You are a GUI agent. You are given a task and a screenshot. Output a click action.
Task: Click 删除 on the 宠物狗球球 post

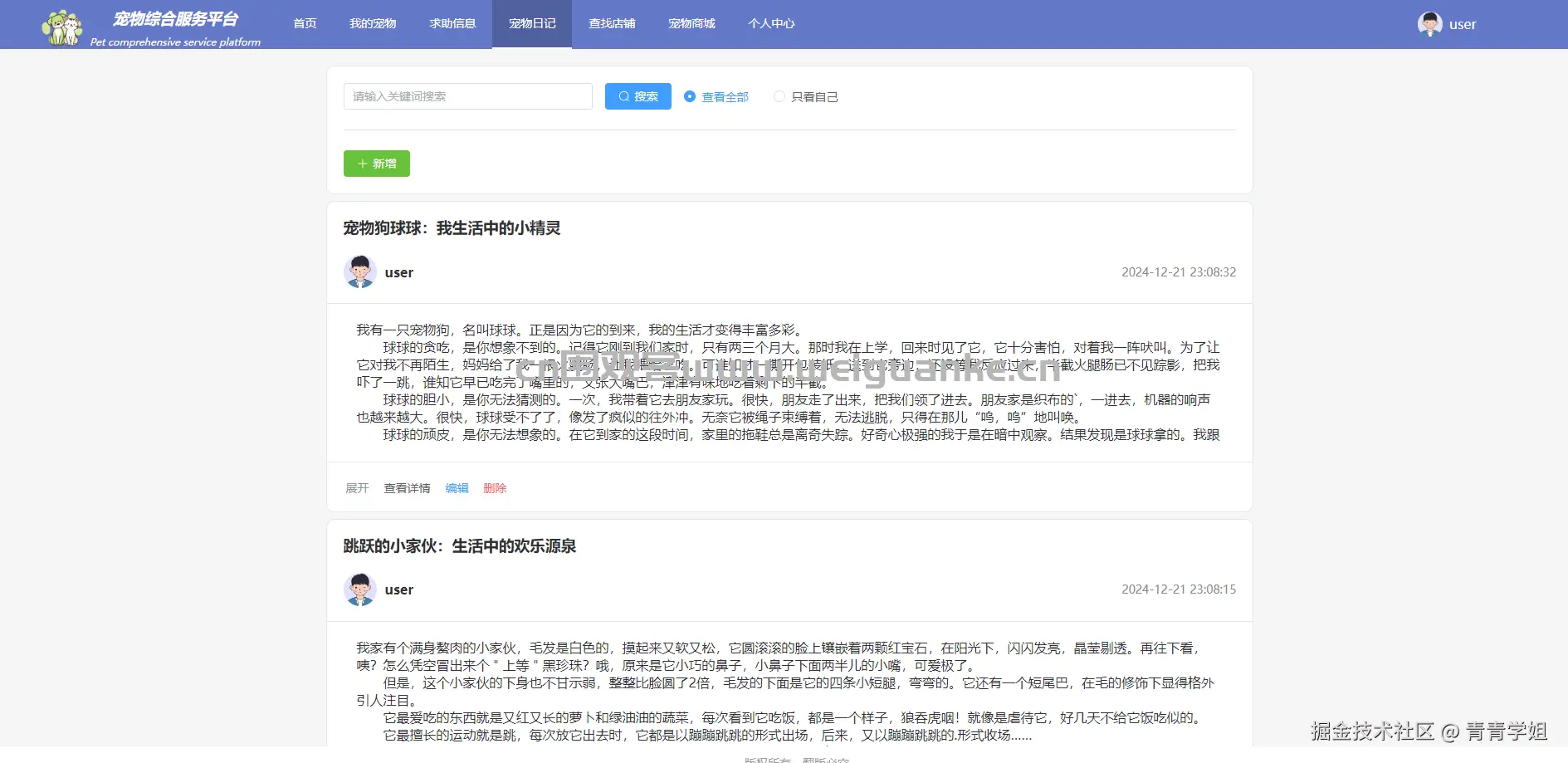point(495,488)
